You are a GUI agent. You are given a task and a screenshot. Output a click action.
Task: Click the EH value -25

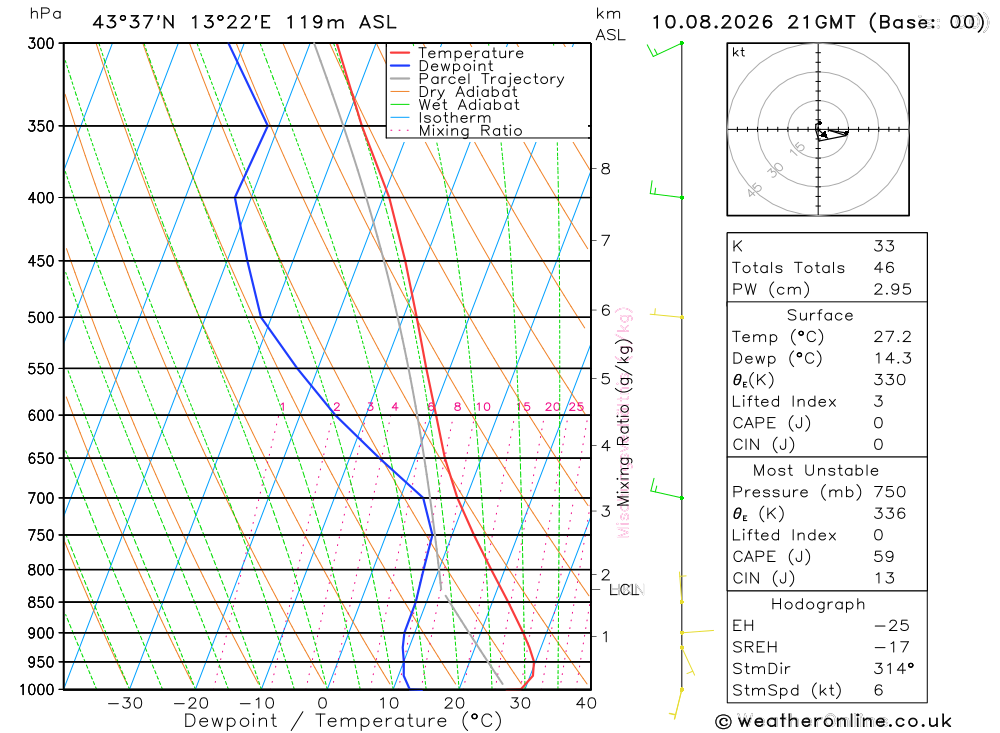[892, 626]
